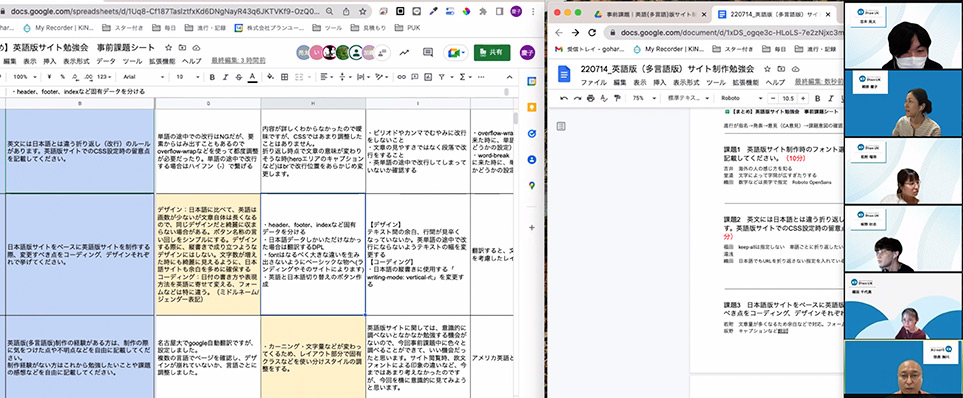Image resolution: width=963 pixels, height=398 pixels.
Task: Toggle italic in the Sheets toolbar
Action: pyautogui.click(x=225, y=77)
